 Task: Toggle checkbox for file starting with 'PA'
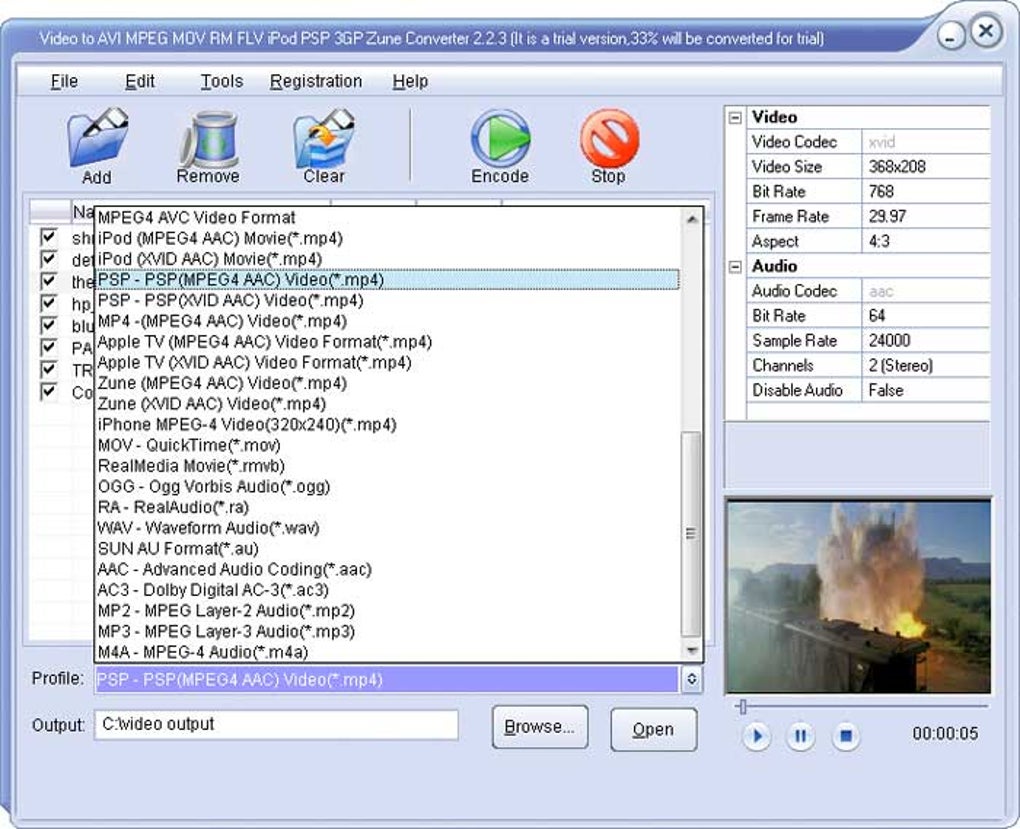[x=48, y=347]
